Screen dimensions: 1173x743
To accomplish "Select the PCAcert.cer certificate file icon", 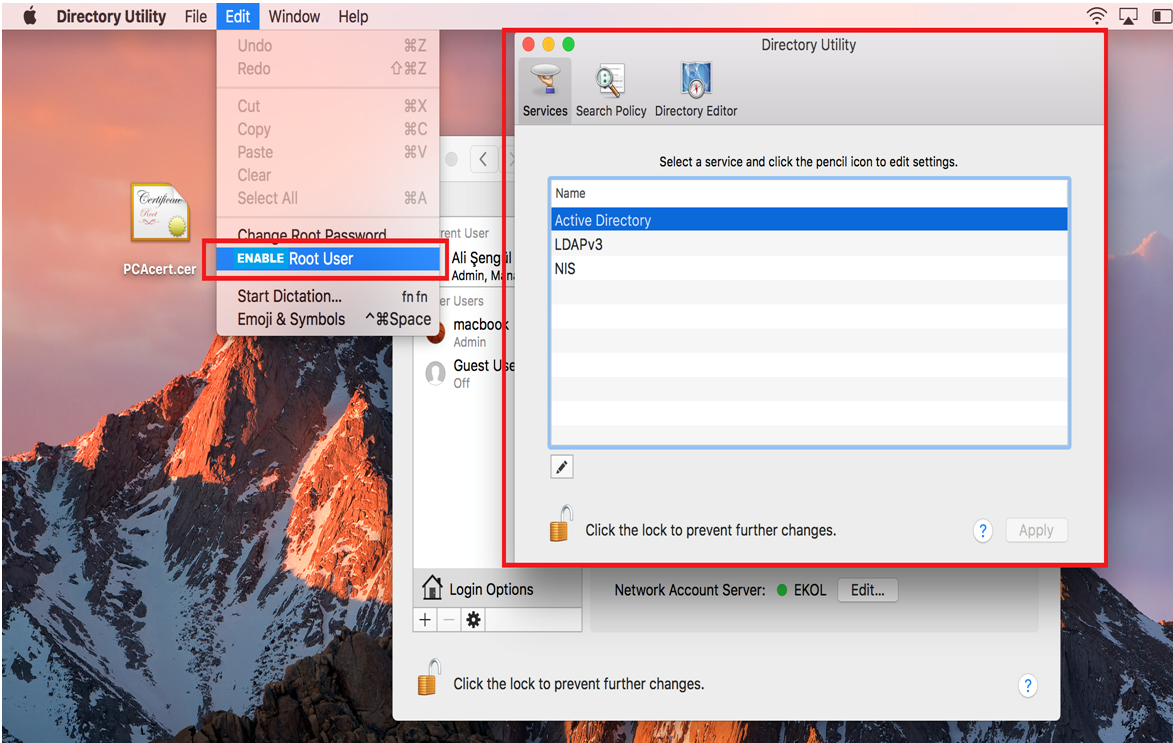I will (x=159, y=213).
